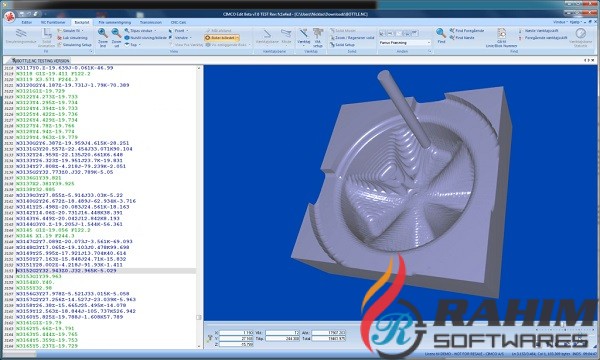Switch to the NC Funktioner ribbon tab
This screenshot has height=360, width=600.
pyautogui.click(x=53, y=22)
